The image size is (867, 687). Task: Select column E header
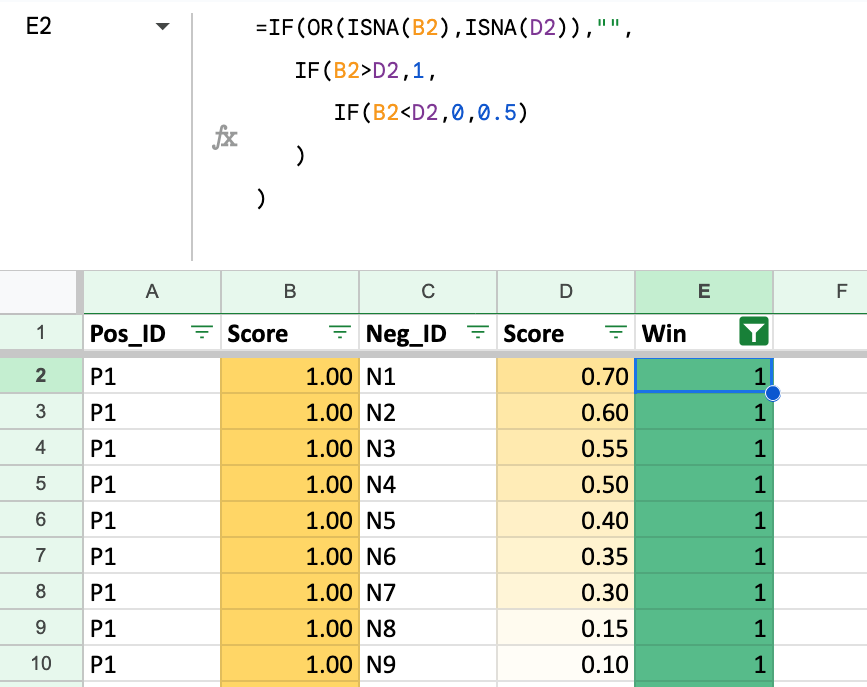(x=704, y=291)
